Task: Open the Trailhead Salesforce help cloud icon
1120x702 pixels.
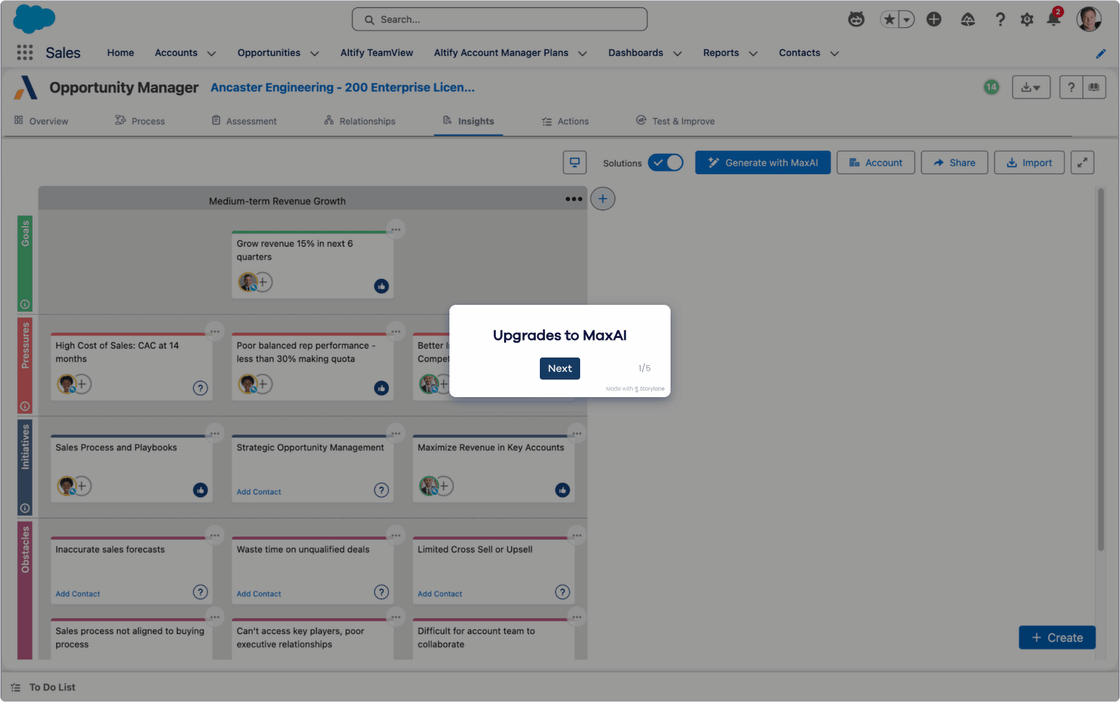Action: [967, 19]
